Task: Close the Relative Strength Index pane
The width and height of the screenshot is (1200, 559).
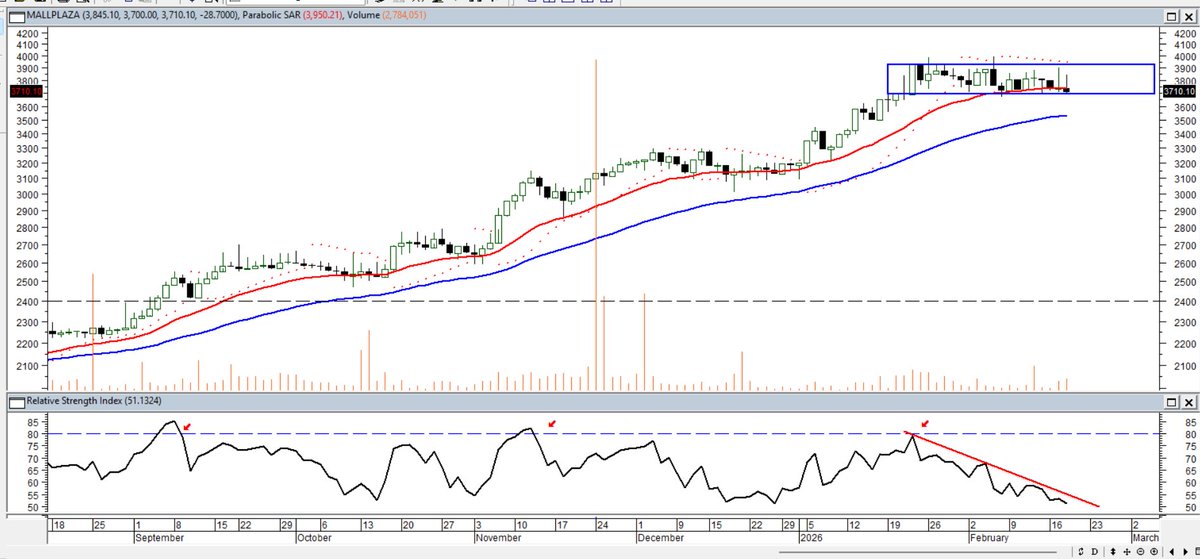Action: (x=1187, y=402)
